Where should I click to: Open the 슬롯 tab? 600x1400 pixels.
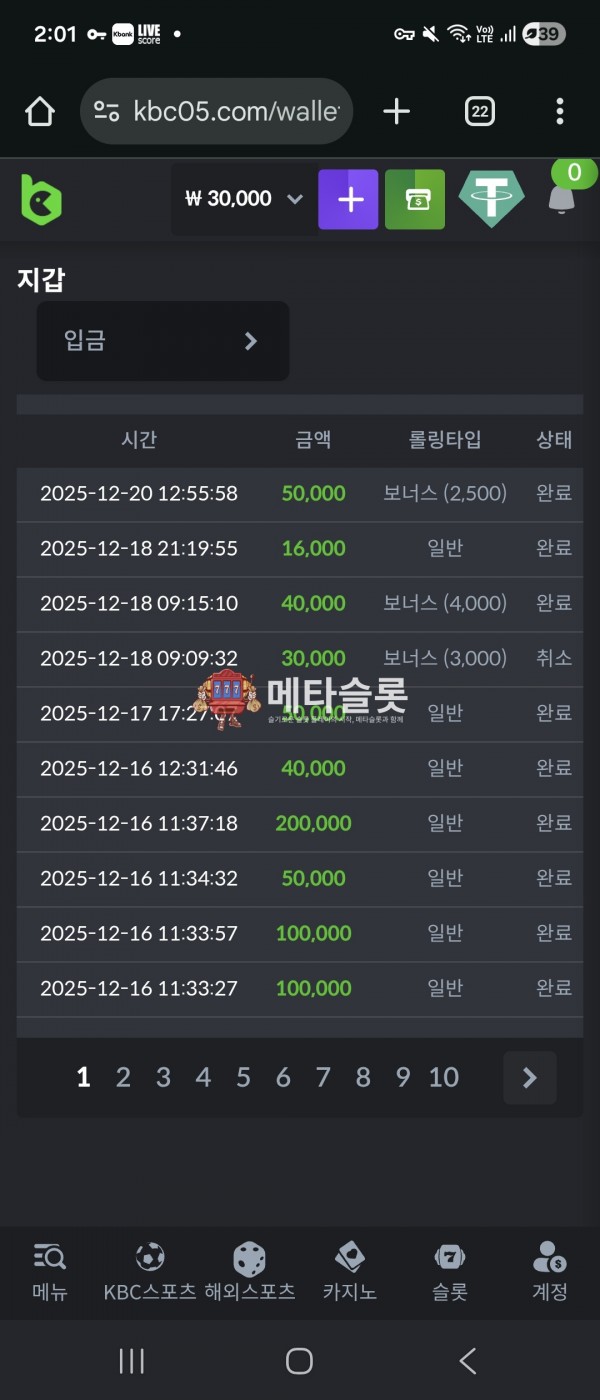449,1271
